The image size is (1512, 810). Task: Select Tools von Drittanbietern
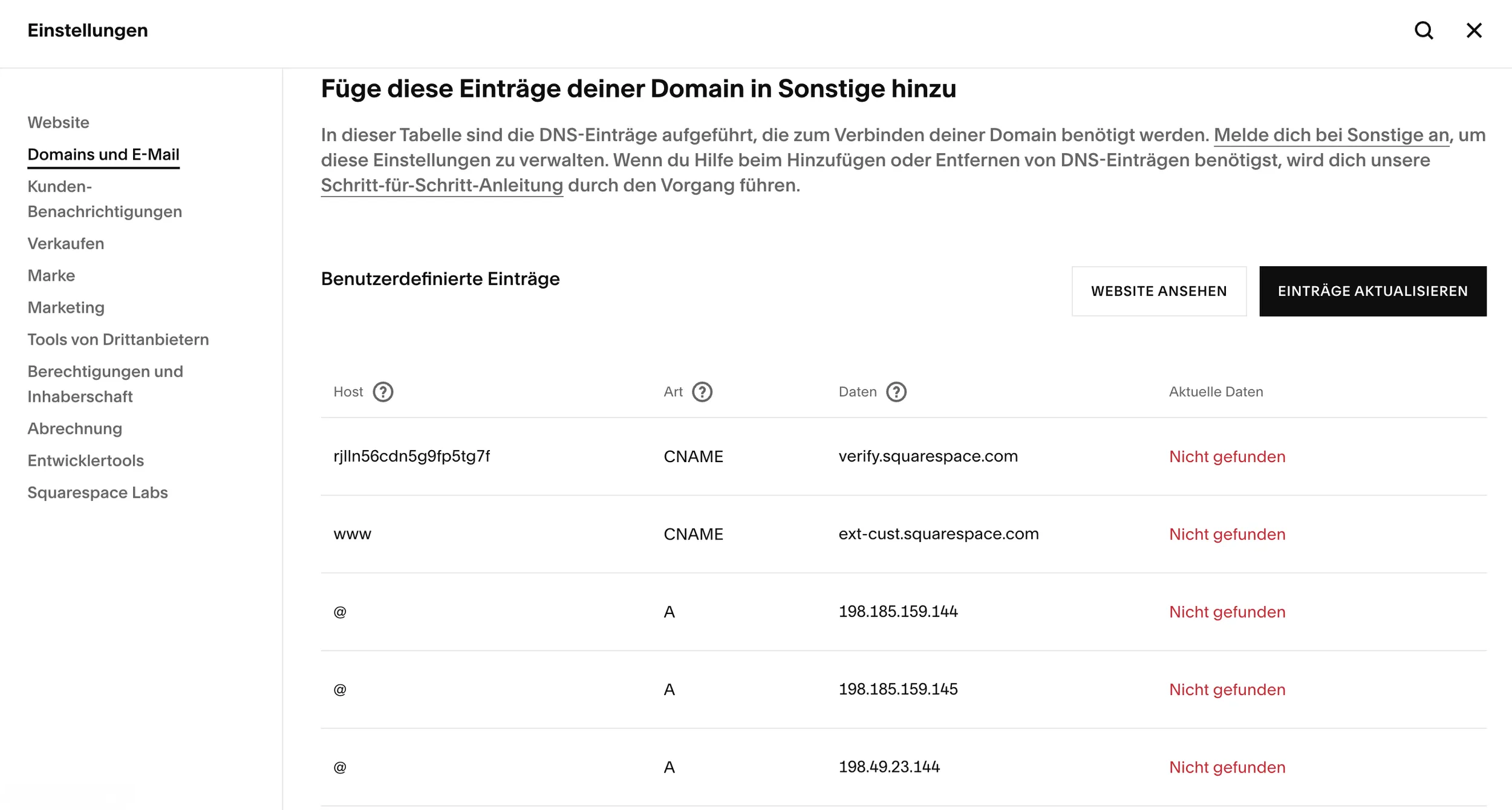(118, 339)
